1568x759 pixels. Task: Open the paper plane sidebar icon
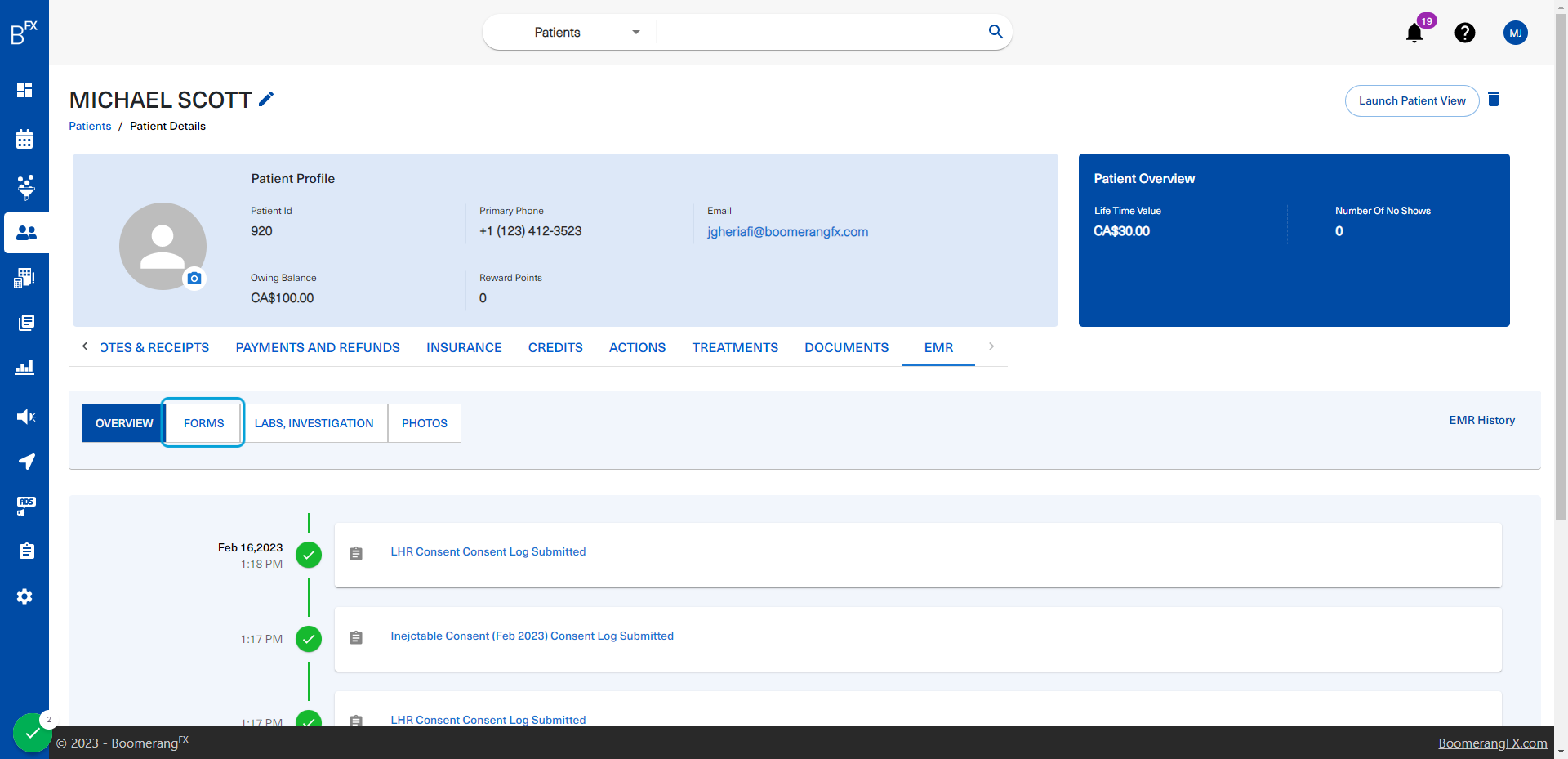[26, 462]
